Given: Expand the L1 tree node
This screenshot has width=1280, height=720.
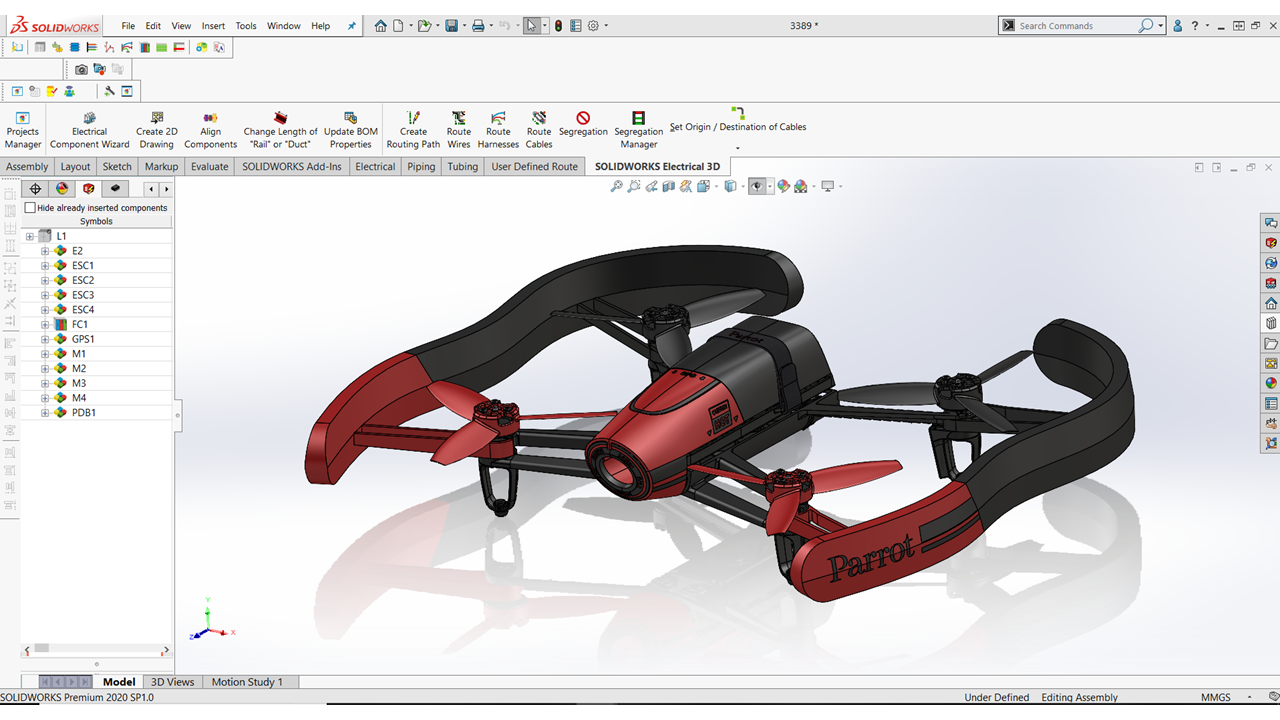Looking at the screenshot, I should pyautogui.click(x=30, y=236).
